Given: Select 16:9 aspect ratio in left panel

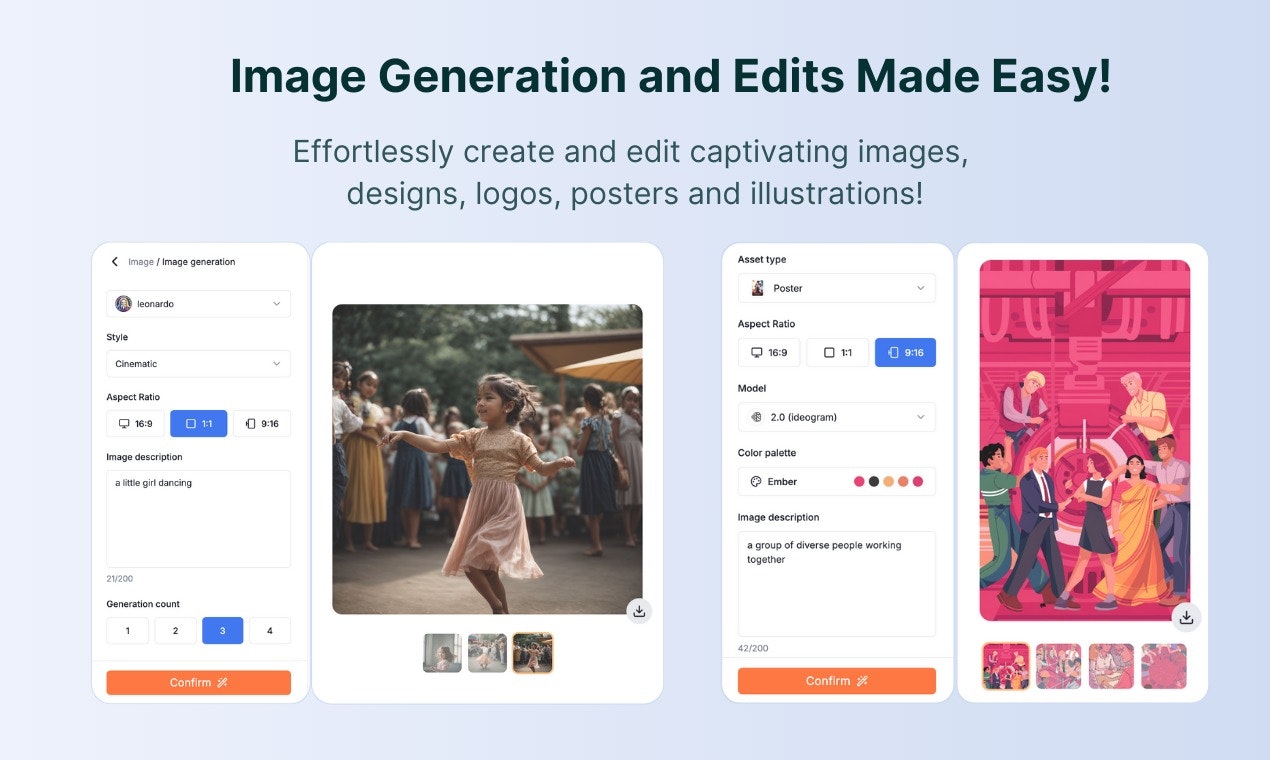Looking at the screenshot, I should pyautogui.click(x=135, y=424).
